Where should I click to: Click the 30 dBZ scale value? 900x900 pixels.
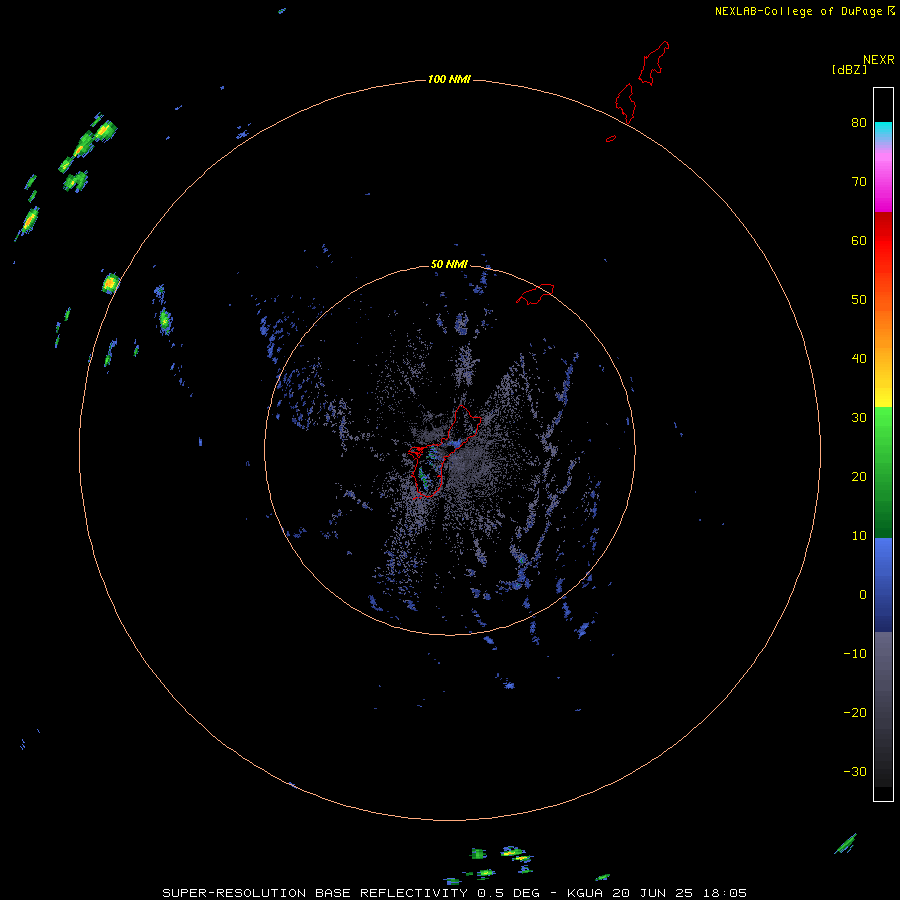859,418
